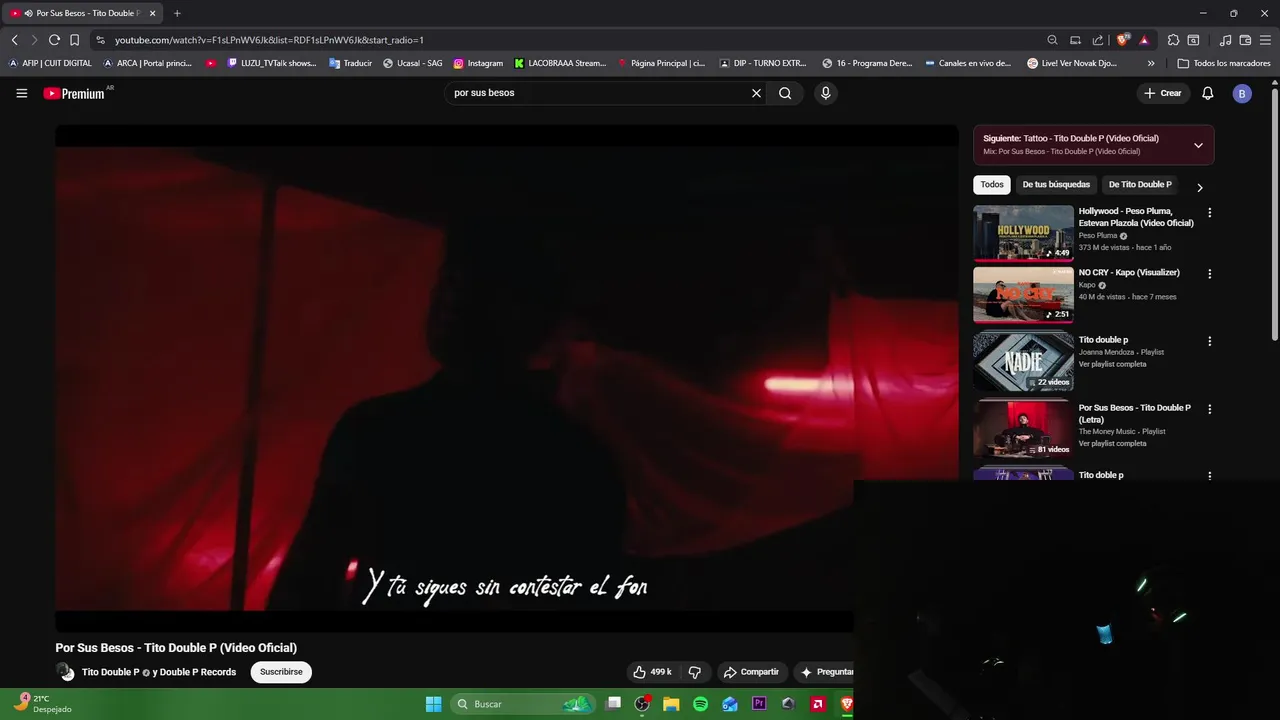Open the browser main menu

[x=1266, y=40]
